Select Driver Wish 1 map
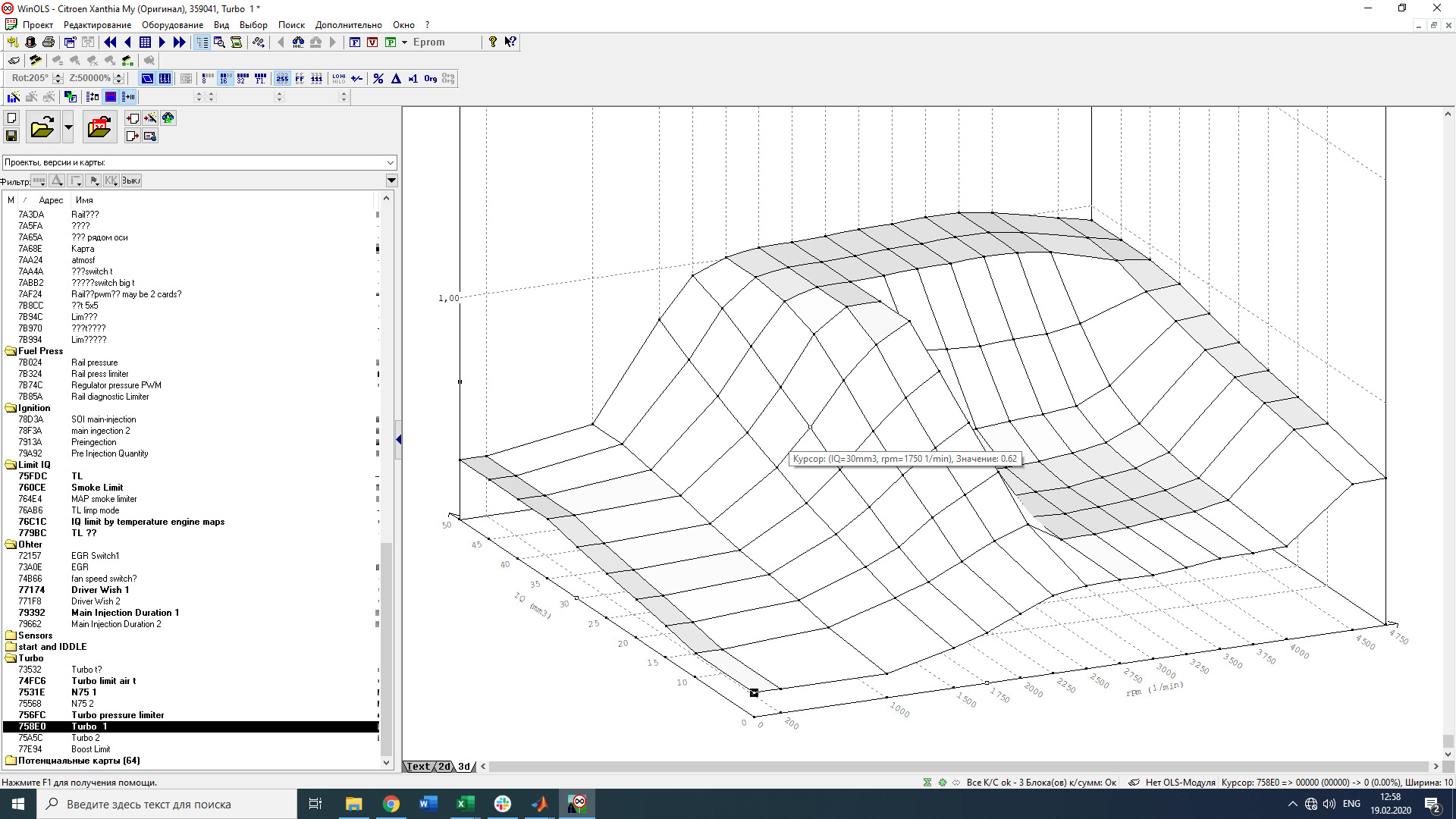Screen dimensions: 1456x819 point(100,590)
